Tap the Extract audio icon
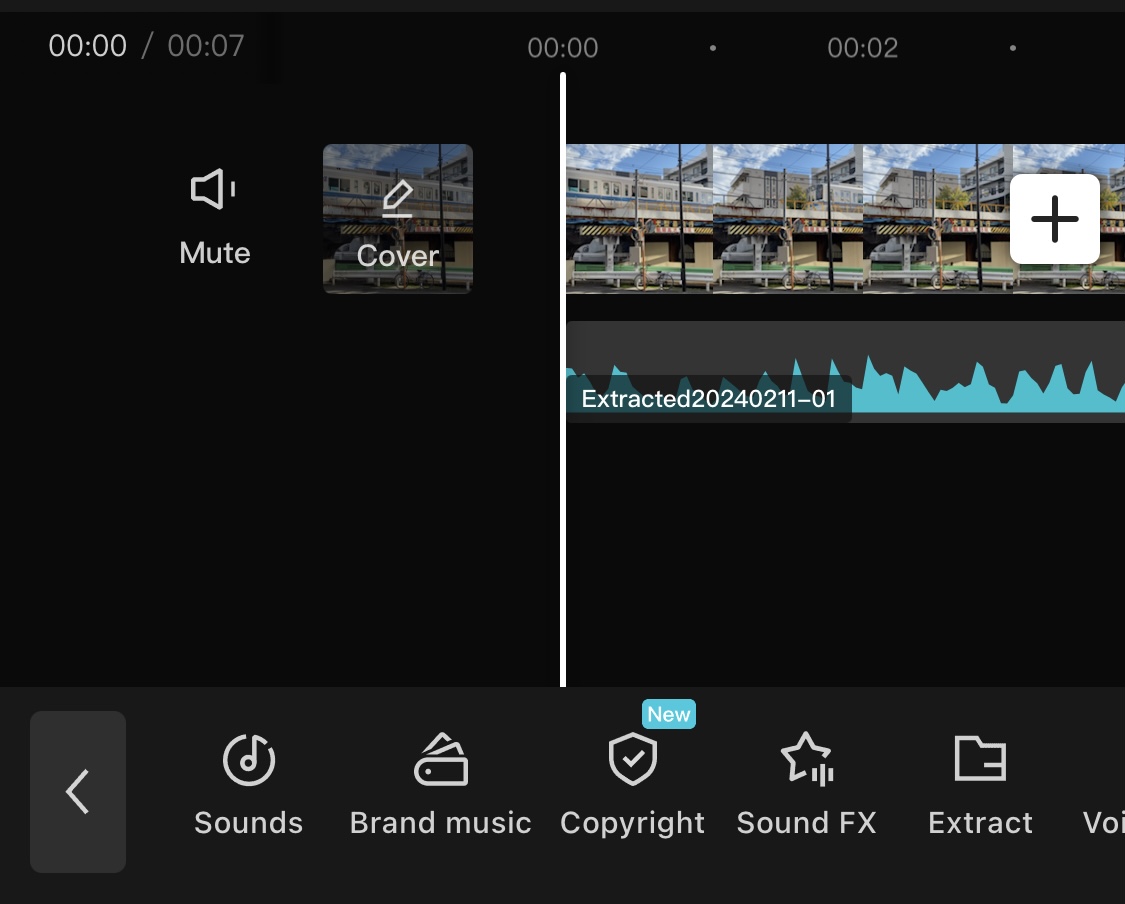 point(980,760)
